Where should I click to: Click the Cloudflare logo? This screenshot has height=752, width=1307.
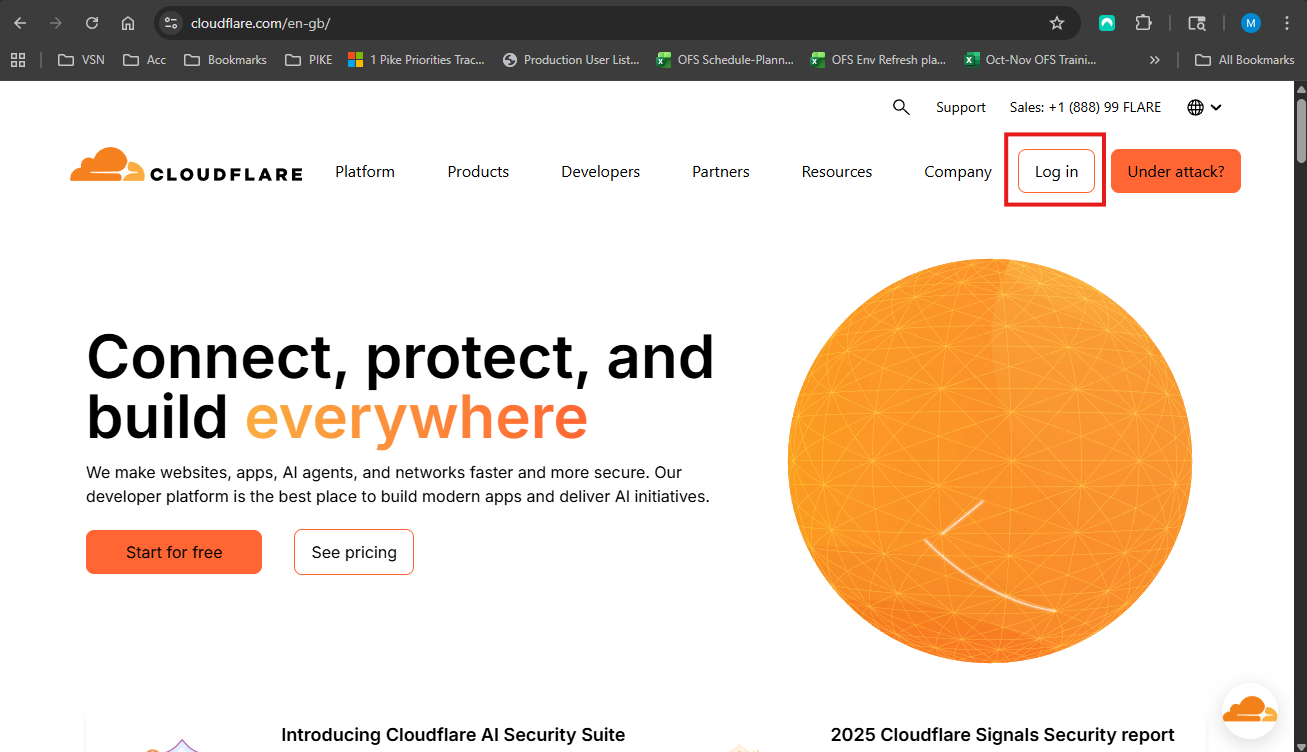186,167
